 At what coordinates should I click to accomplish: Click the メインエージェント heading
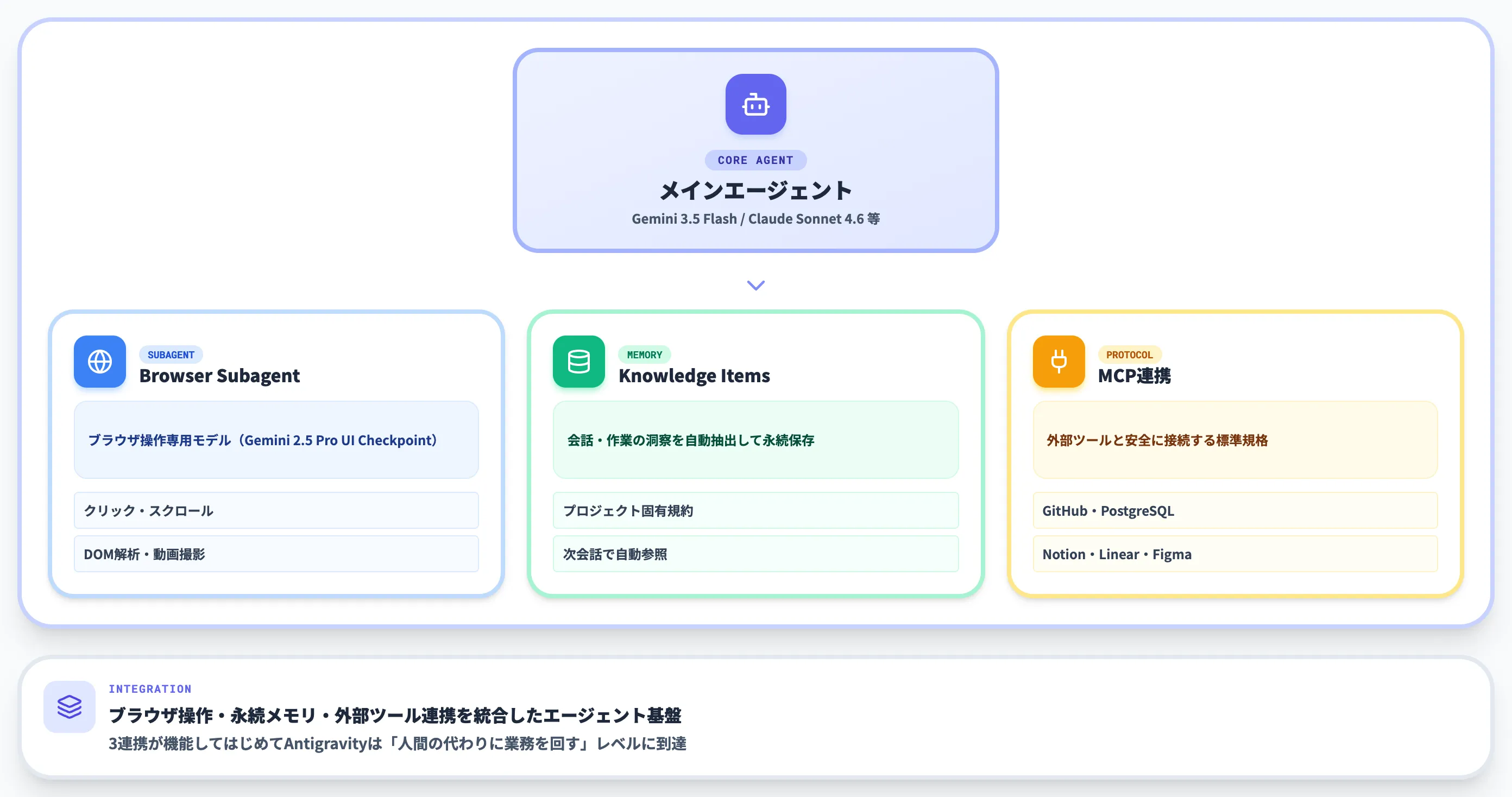[755, 190]
